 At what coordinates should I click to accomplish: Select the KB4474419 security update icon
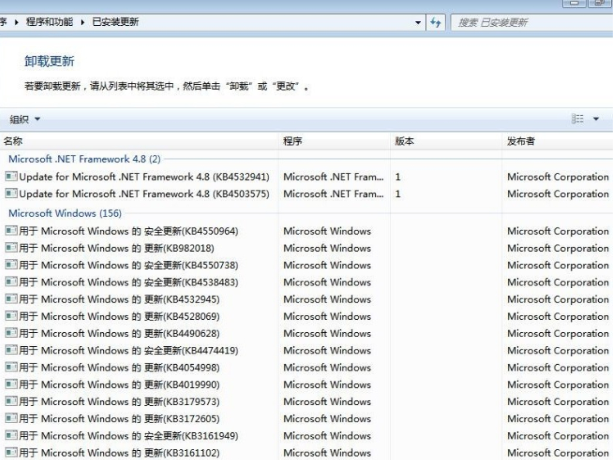point(11,350)
